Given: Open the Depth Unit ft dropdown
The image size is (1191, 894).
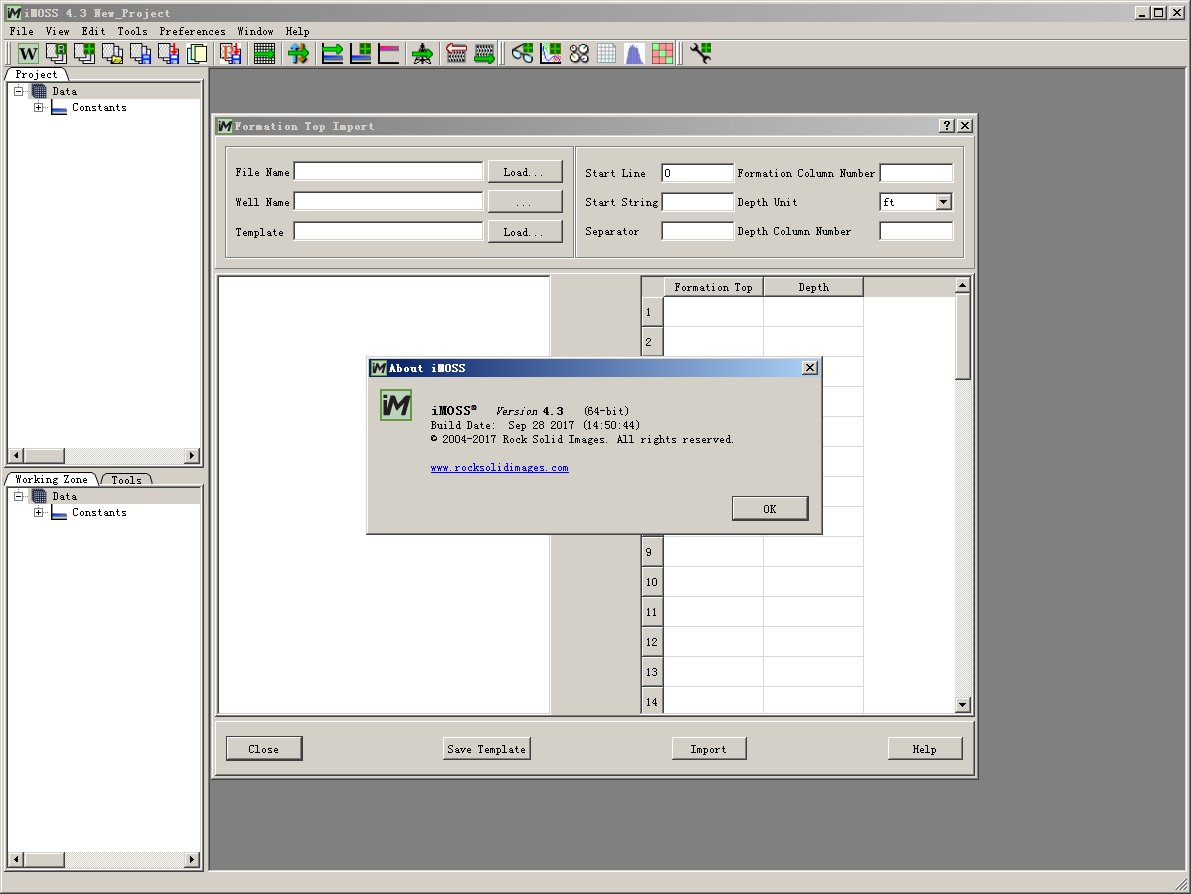Looking at the screenshot, I should 943,202.
